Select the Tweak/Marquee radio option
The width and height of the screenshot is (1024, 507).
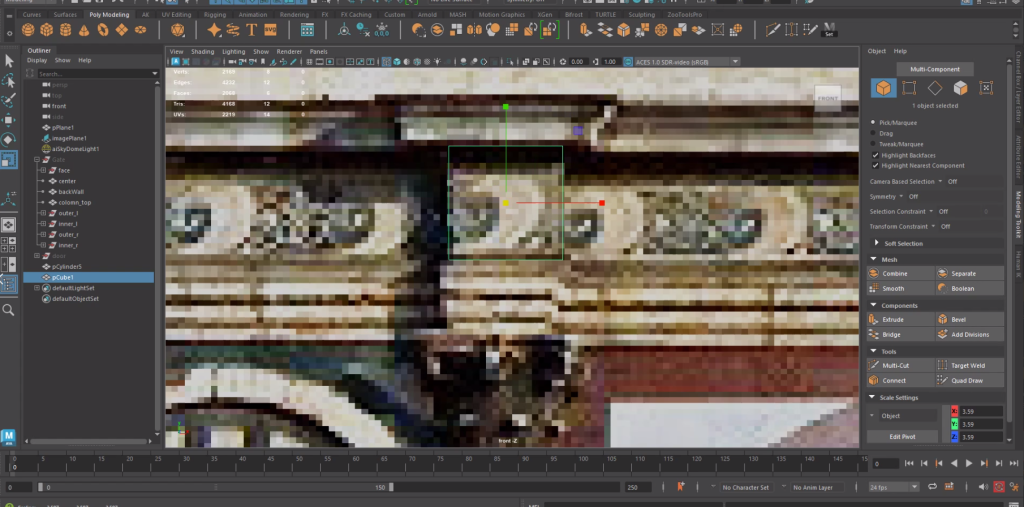[x=874, y=144]
